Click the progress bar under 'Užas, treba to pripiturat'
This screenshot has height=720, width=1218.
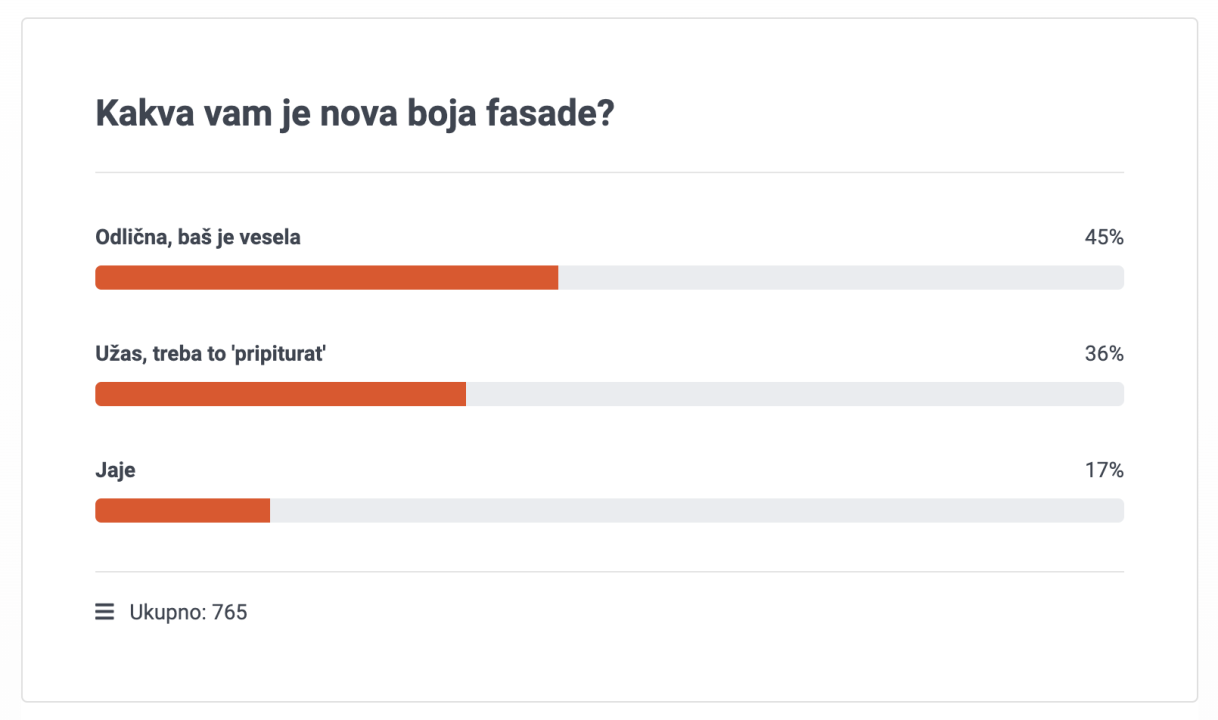click(280, 393)
